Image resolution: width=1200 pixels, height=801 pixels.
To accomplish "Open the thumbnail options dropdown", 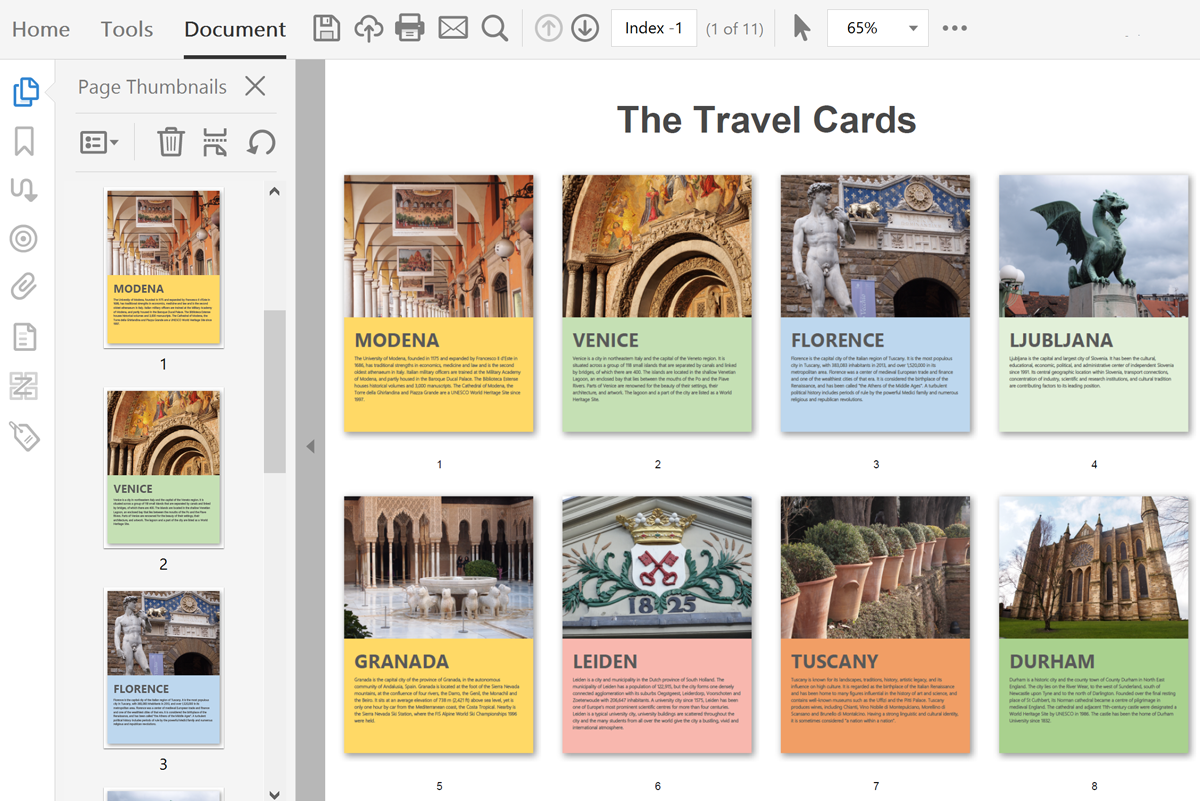I will 97,142.
